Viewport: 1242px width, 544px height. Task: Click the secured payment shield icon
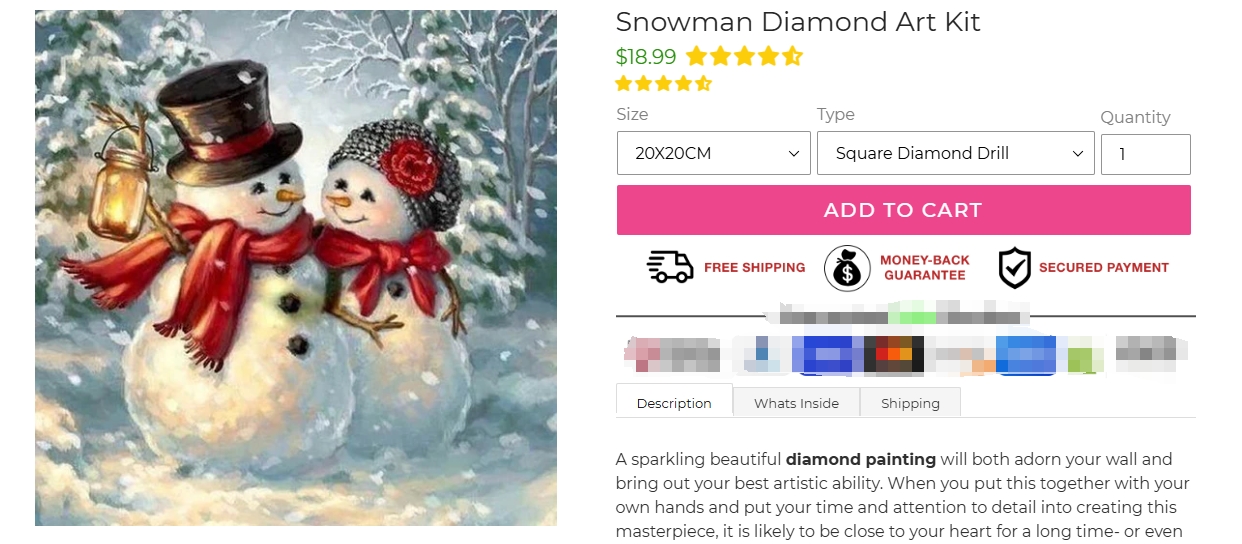pyautogui.click(x=1015, y=268)
